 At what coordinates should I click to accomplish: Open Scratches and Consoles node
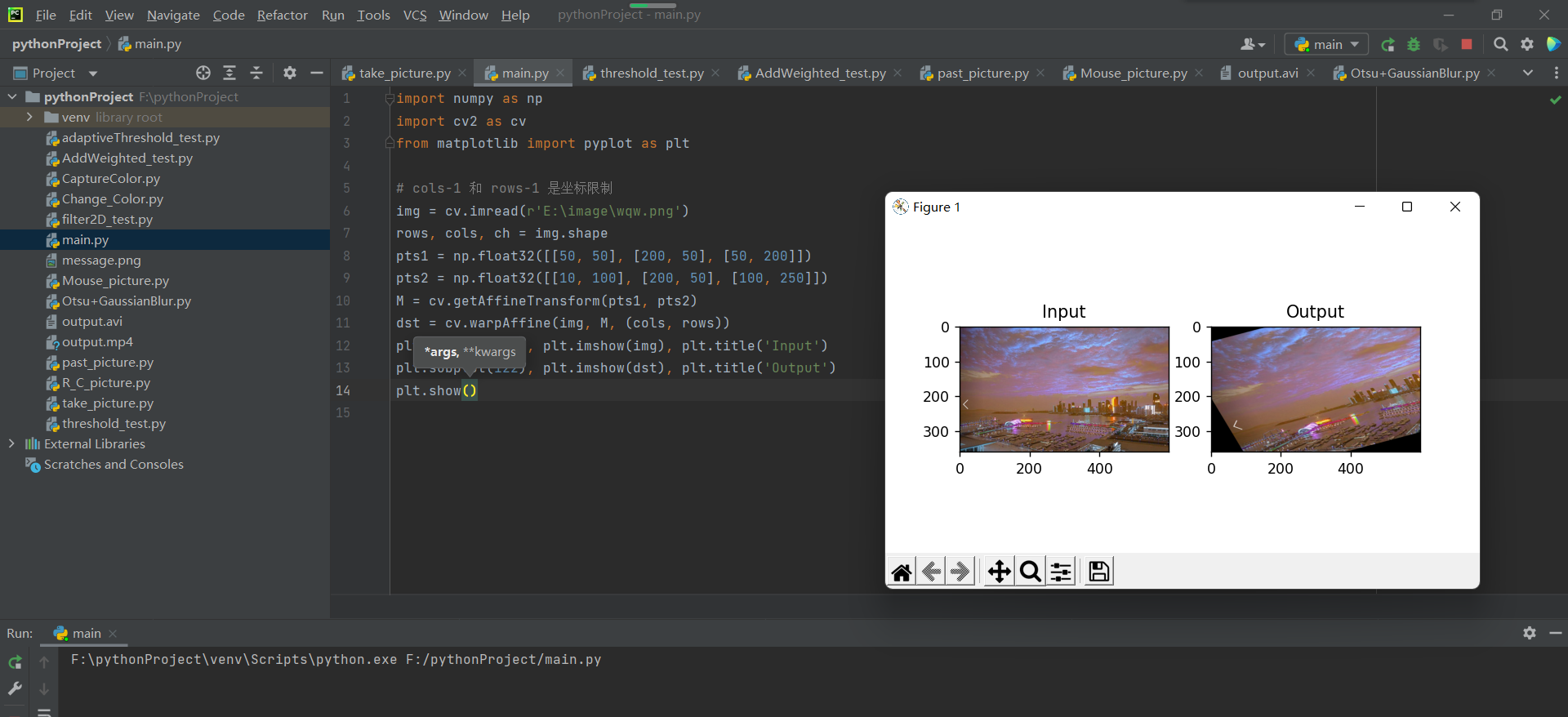114,464
